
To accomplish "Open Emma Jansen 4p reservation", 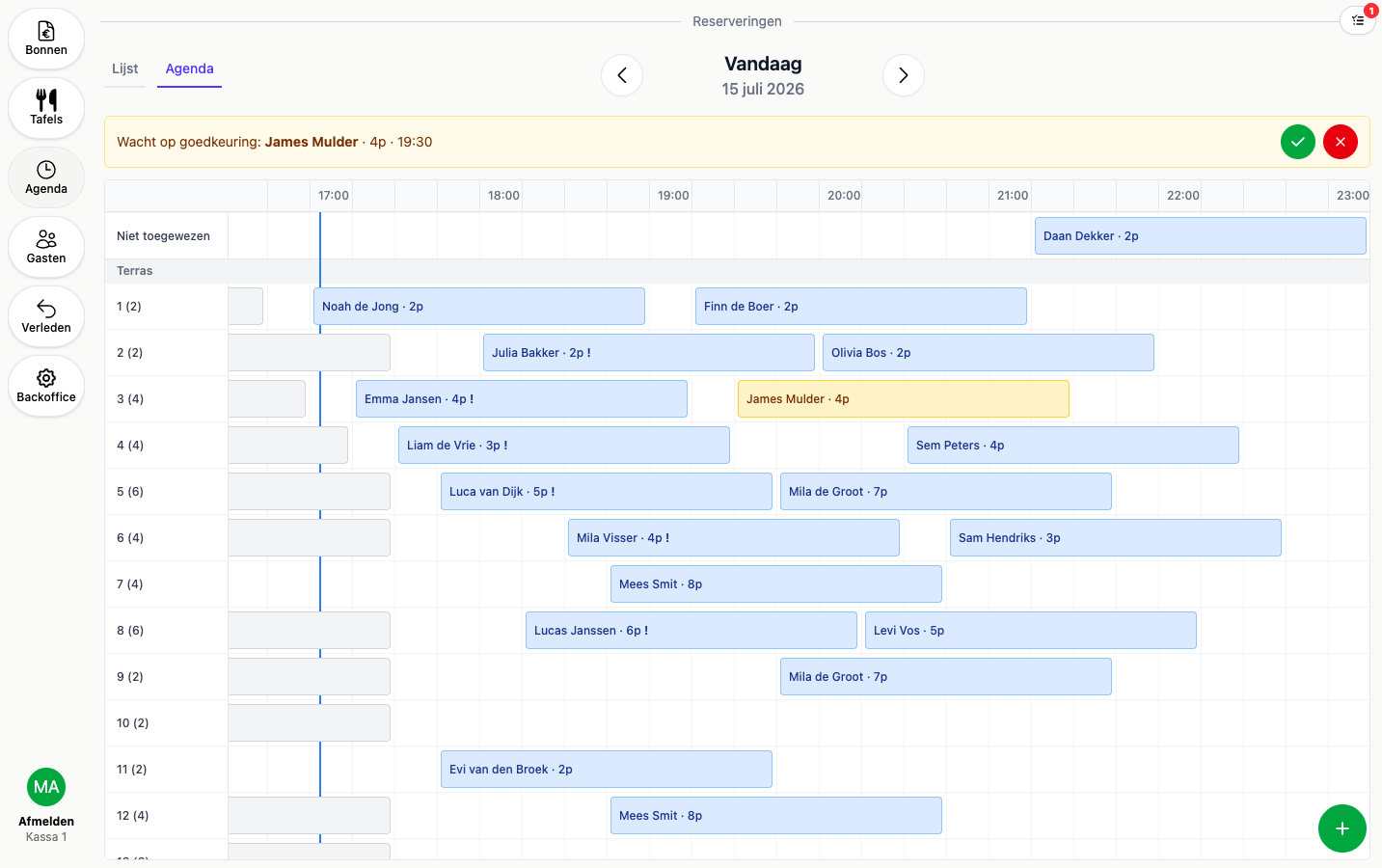I will 522,399.
